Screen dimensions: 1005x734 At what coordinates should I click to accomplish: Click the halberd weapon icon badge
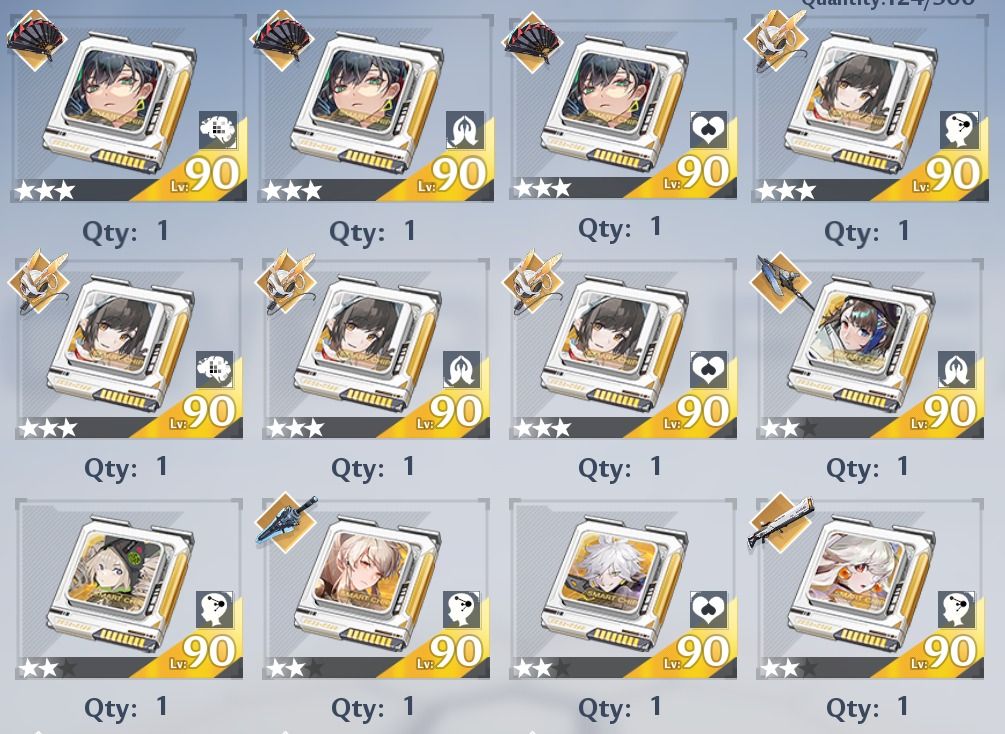[781, 283]
